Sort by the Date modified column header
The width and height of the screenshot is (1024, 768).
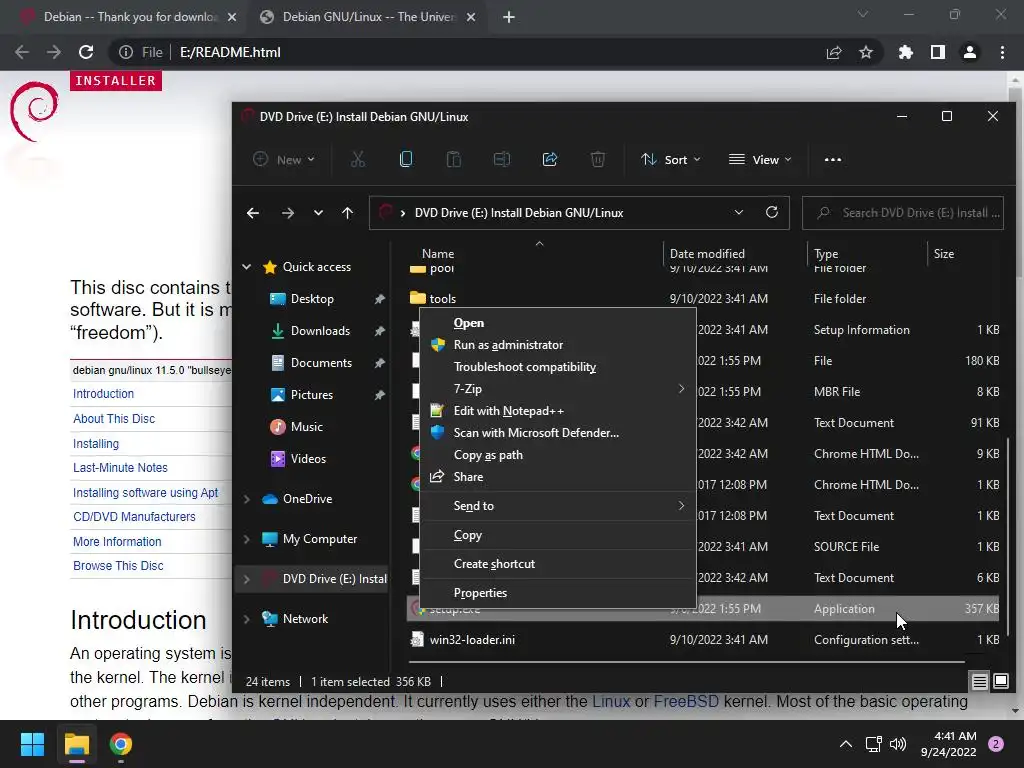tap(734, 254)
